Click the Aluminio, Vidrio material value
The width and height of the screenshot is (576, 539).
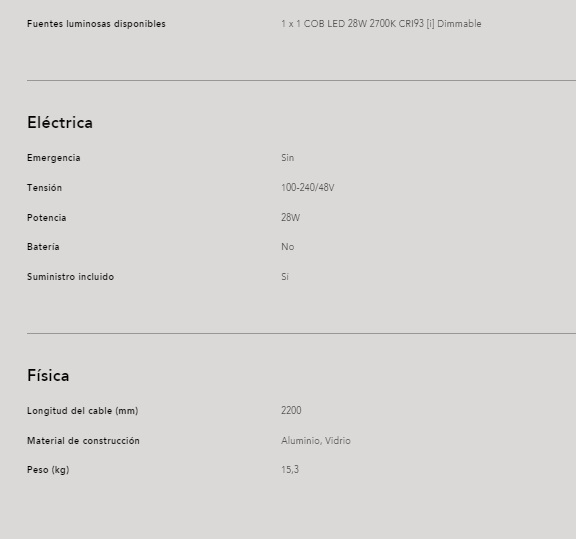pos(316,441)
